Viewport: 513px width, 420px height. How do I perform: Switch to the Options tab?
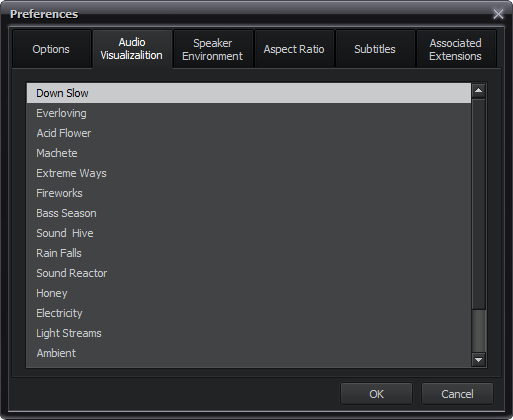click(x=51, y=49)
